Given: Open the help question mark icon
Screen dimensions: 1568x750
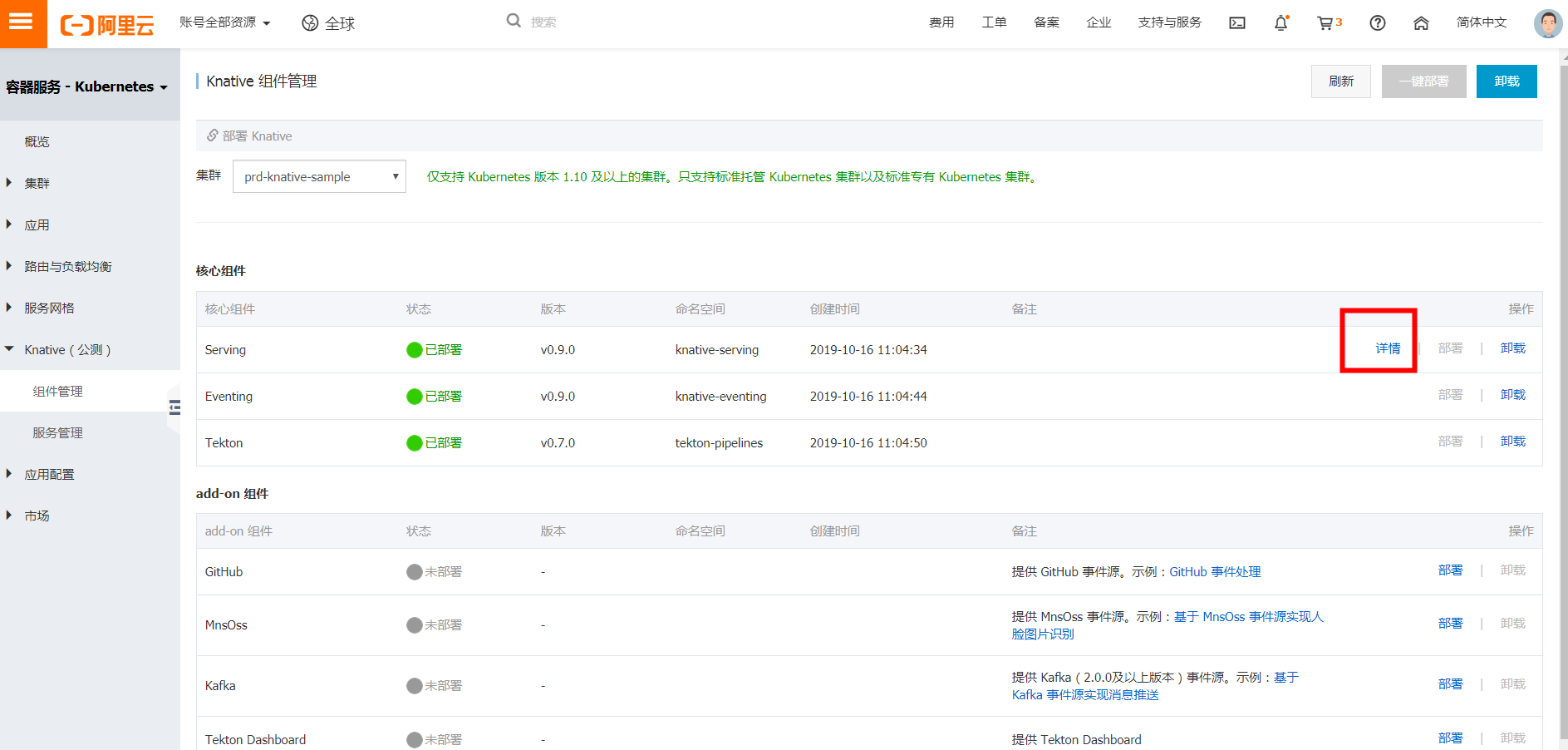Looking at the screenshot, I should click(1378, 23).
